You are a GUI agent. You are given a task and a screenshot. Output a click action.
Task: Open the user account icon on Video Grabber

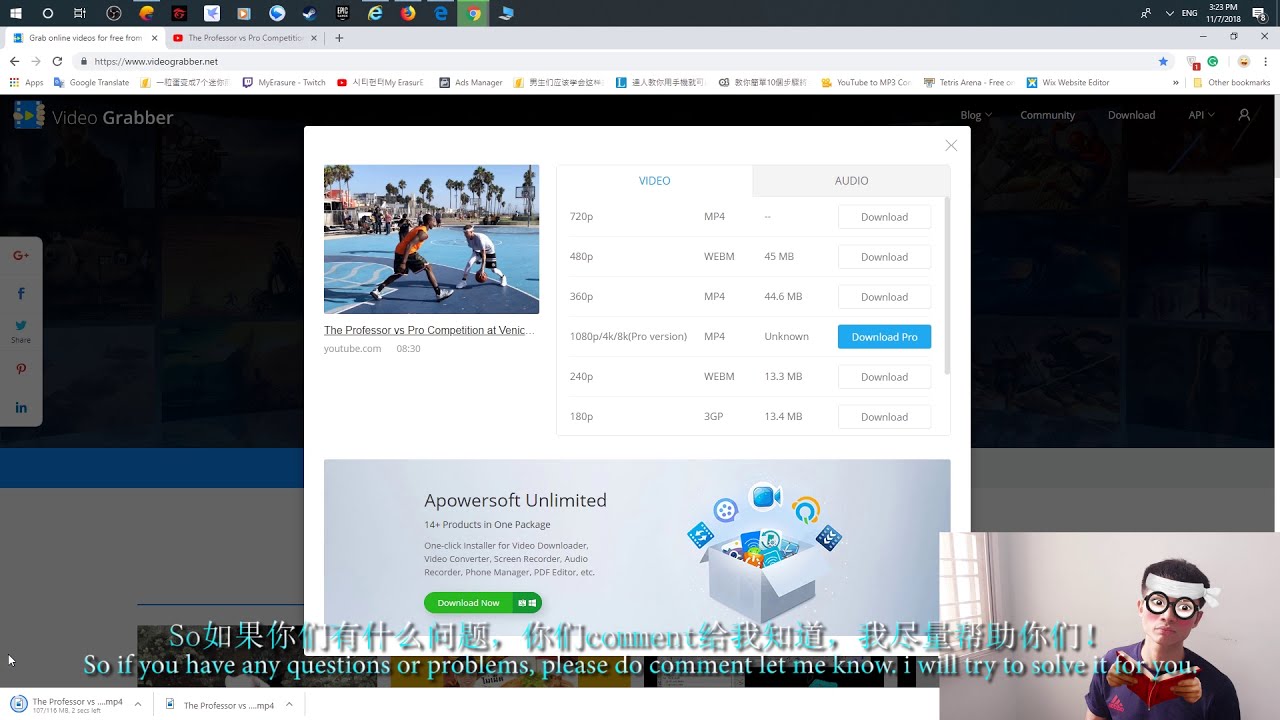click(x=1244, y=115)
